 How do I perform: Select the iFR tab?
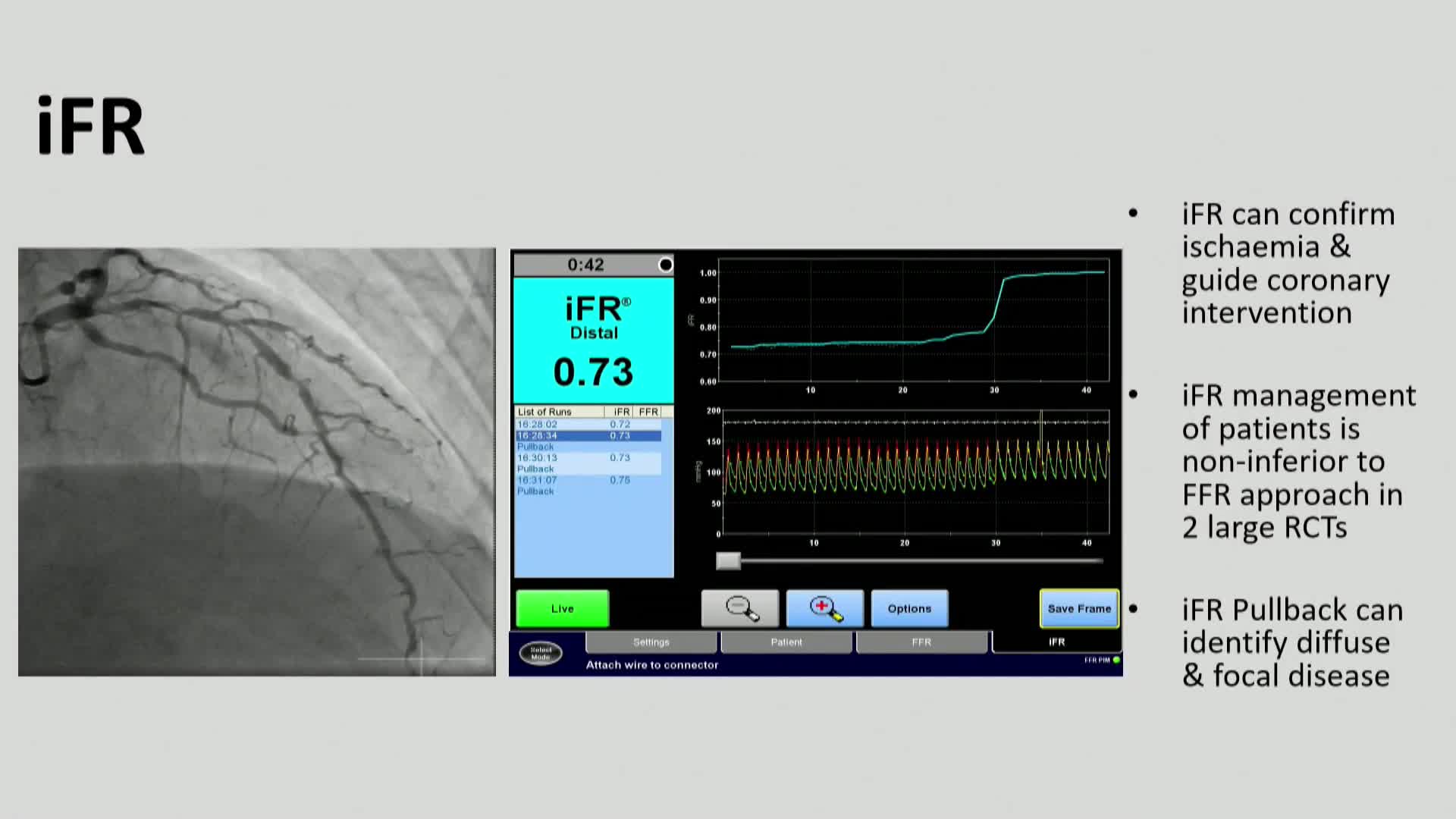coord(1056,642)
